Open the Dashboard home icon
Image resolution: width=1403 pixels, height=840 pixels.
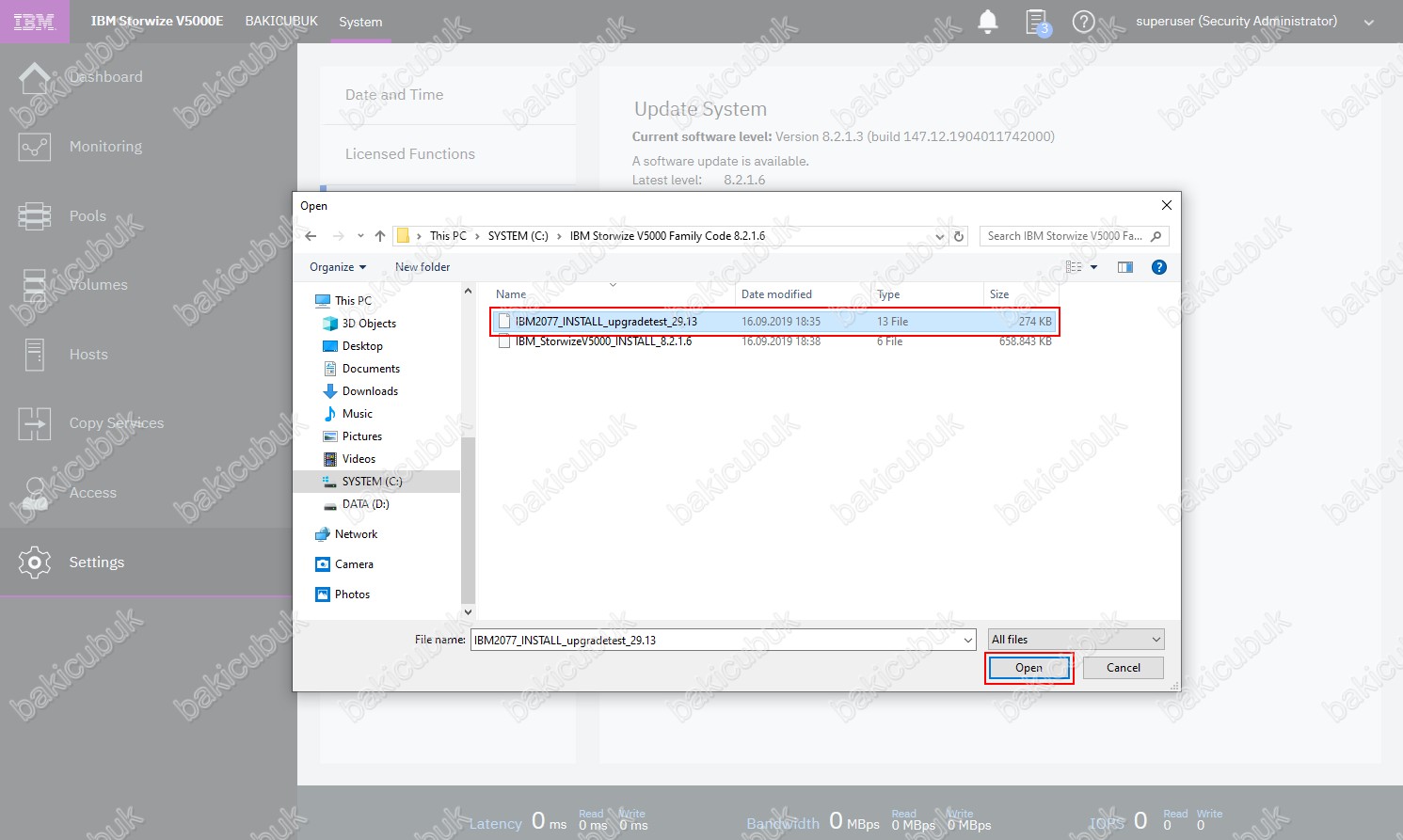tap(35, 78)
